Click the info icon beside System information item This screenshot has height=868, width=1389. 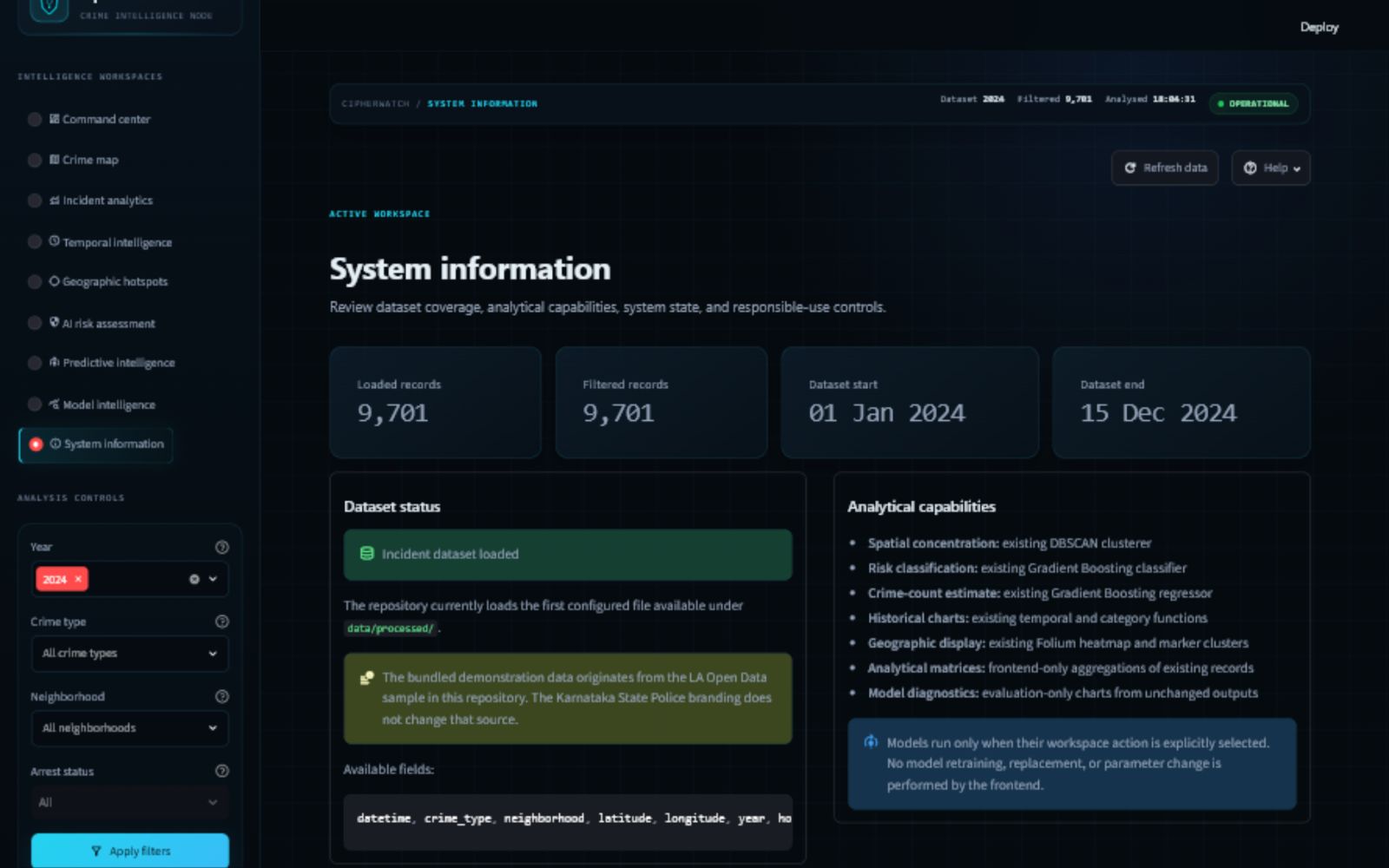[56, 444]
